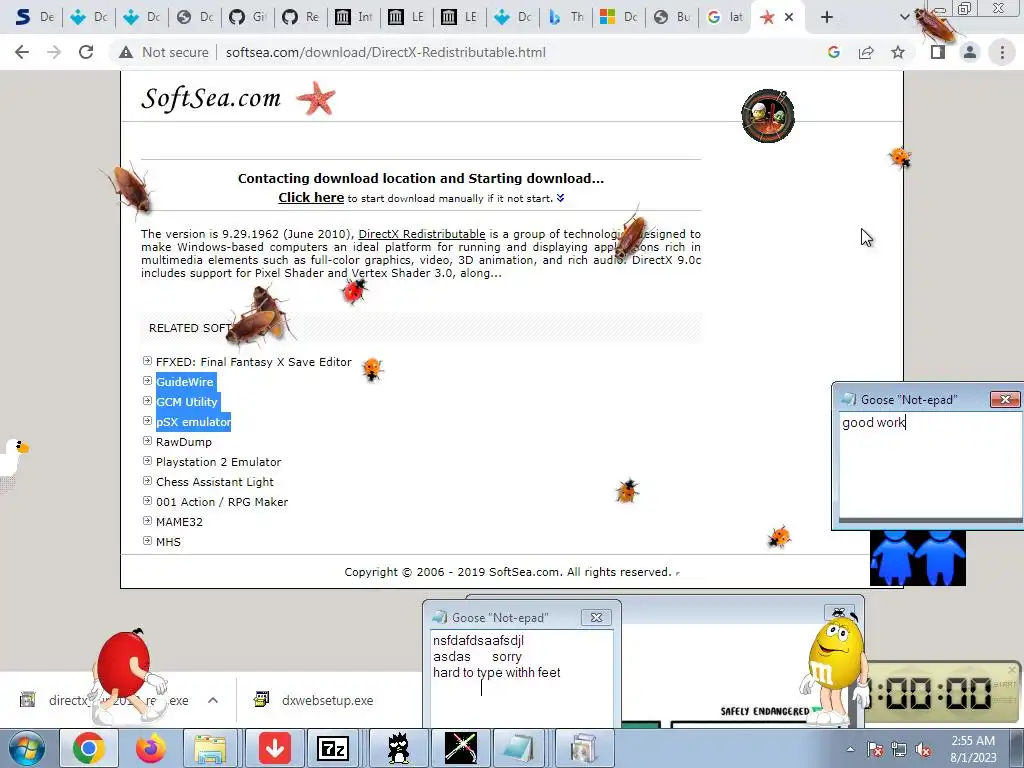The height and width of the screenshot is (768, 1024).
Task: Open the penguin character taskbar app
Action: click(398, 748)
